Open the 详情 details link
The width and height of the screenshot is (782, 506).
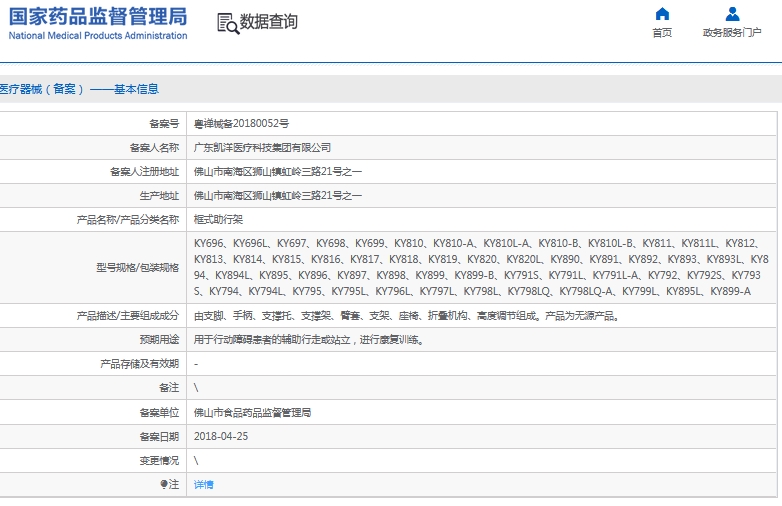(x=203, y=485)
